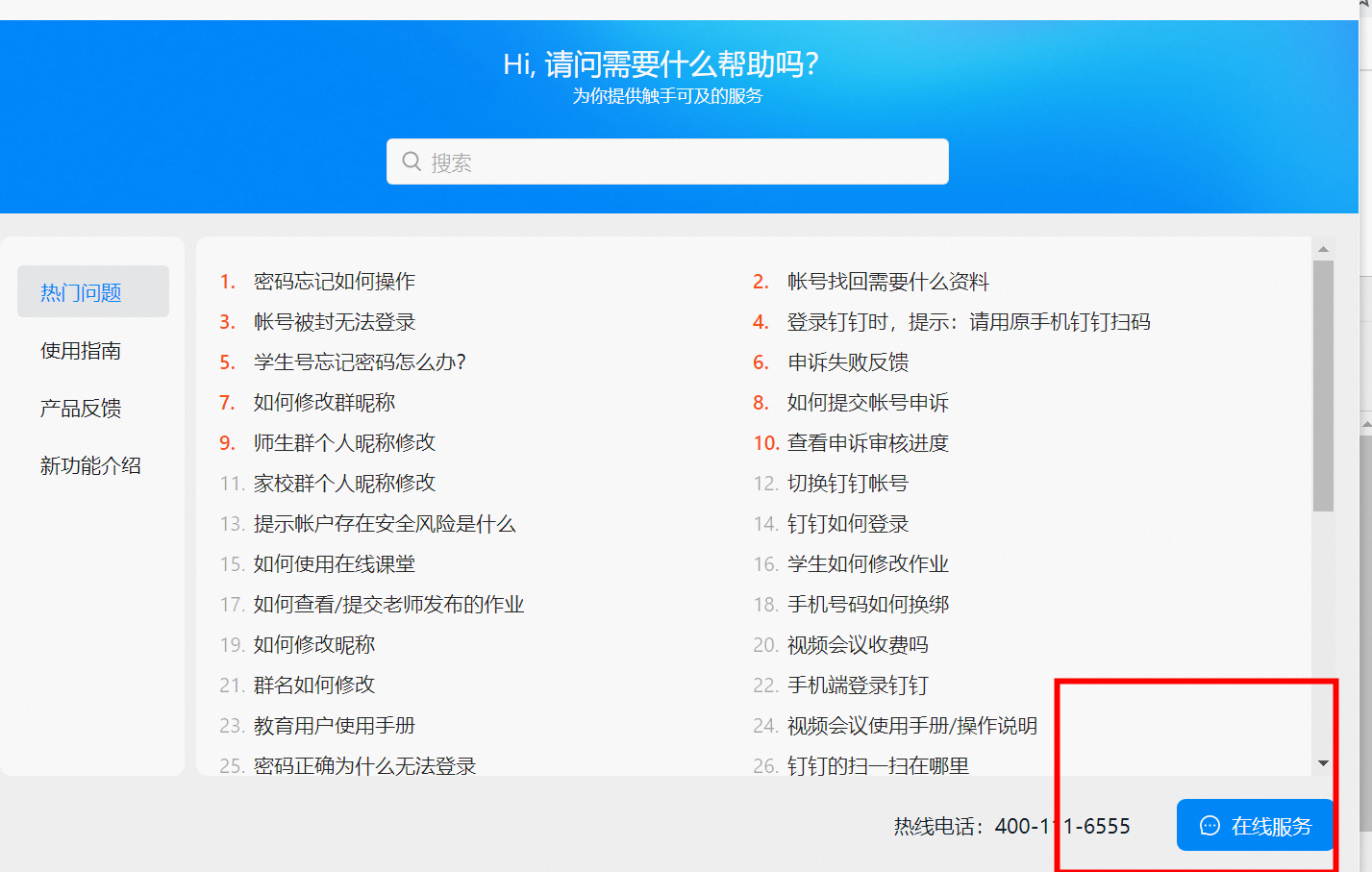The height and width of the screenshot is (872, 1372).
Task: Click the vertical scrollbar thumb
Action: [x=1323, y=385]
